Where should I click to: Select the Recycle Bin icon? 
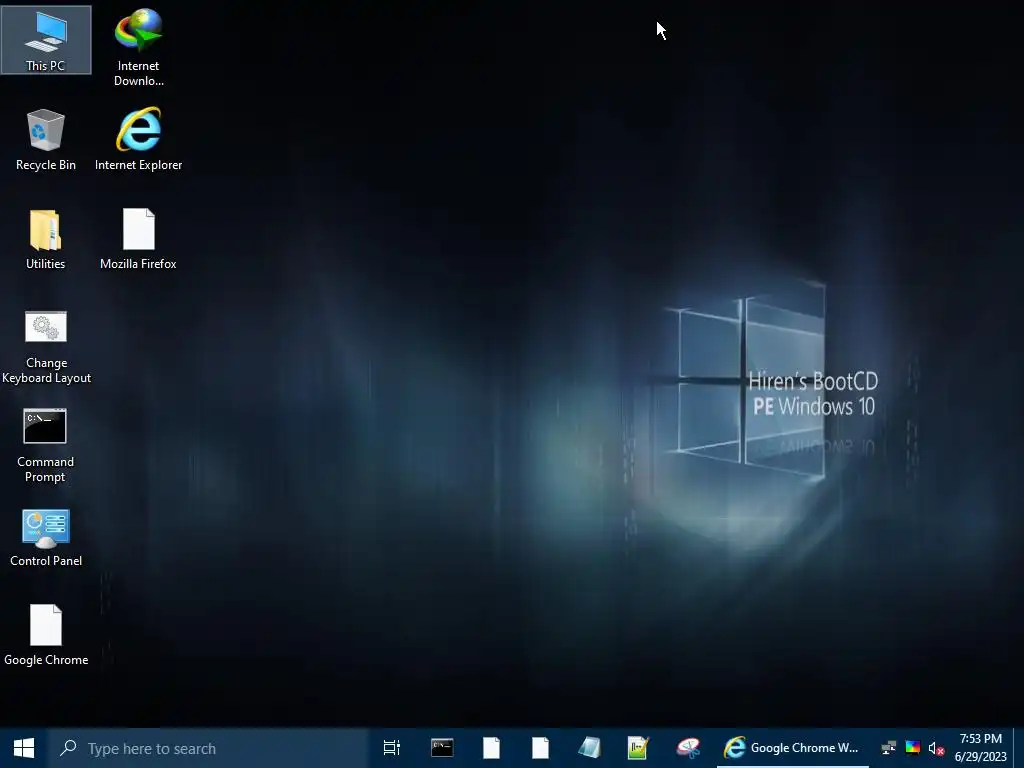(46, 140)
